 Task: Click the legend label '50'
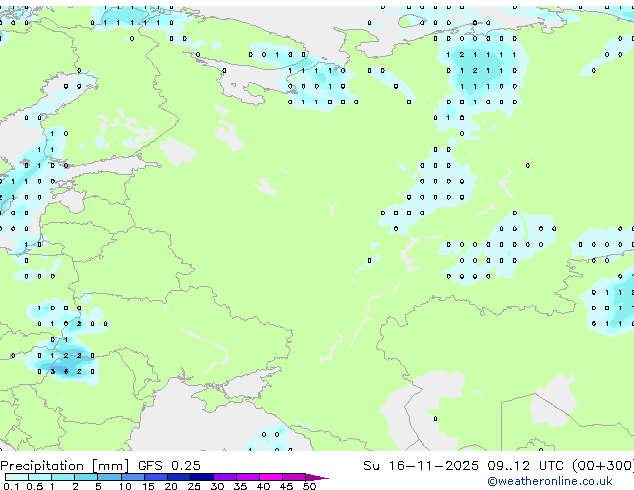click(309, 486)
